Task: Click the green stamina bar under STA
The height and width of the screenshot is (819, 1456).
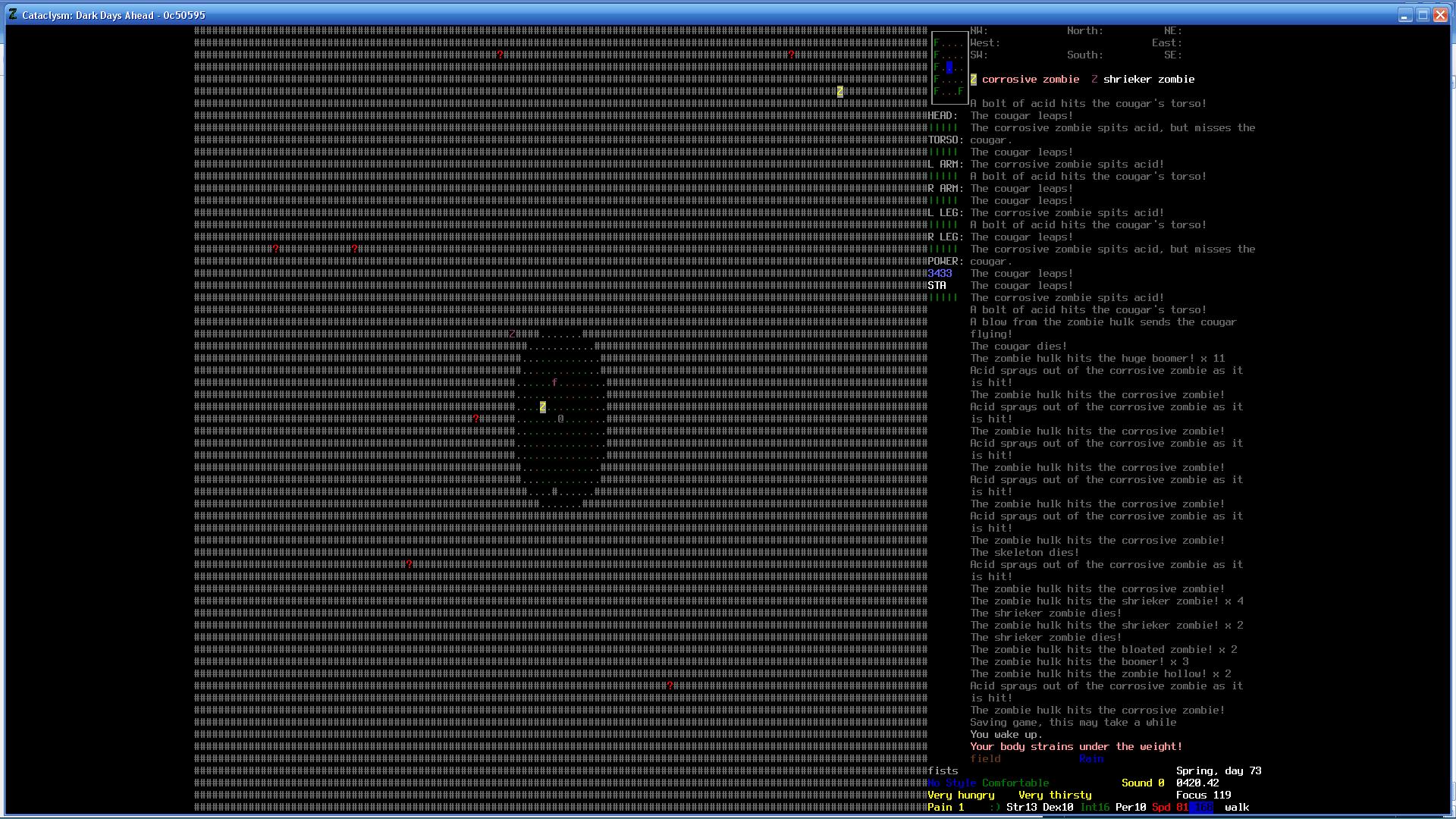Action: (x=943, y=298)
